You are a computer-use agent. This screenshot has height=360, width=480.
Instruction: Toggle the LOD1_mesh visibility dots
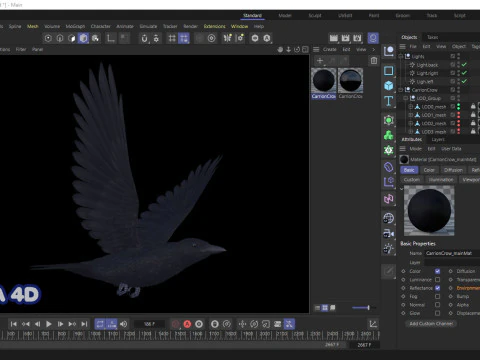(459, 115)
